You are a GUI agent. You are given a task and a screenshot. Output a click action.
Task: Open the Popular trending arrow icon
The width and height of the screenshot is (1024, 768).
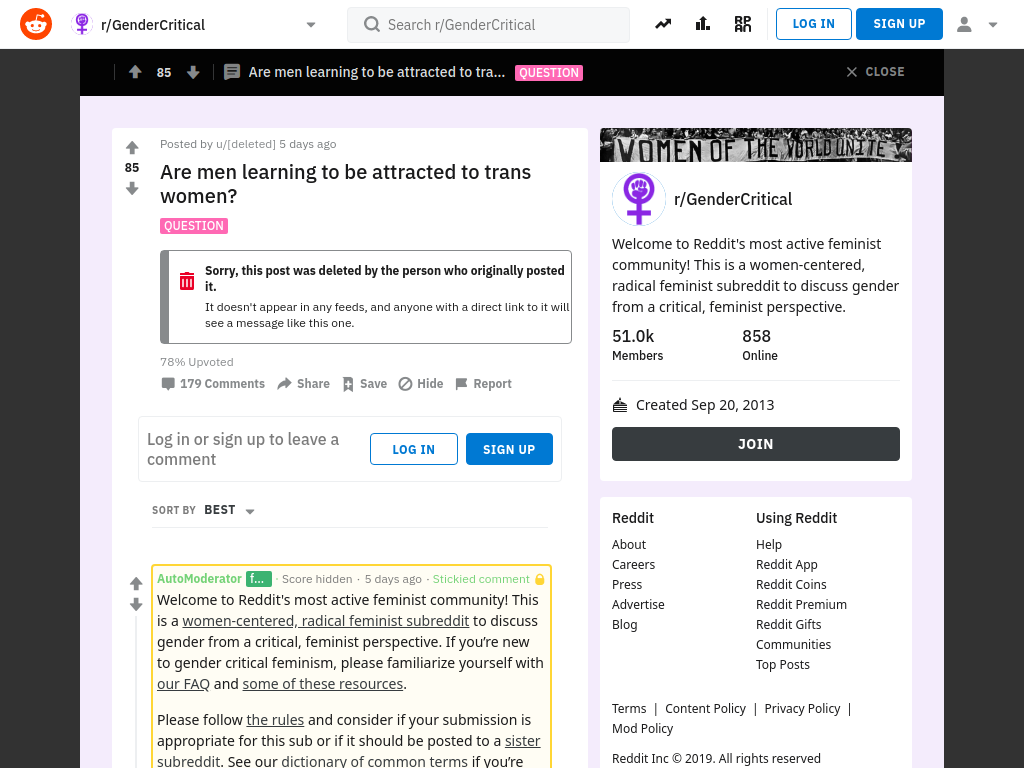click(x=663, y=24)
